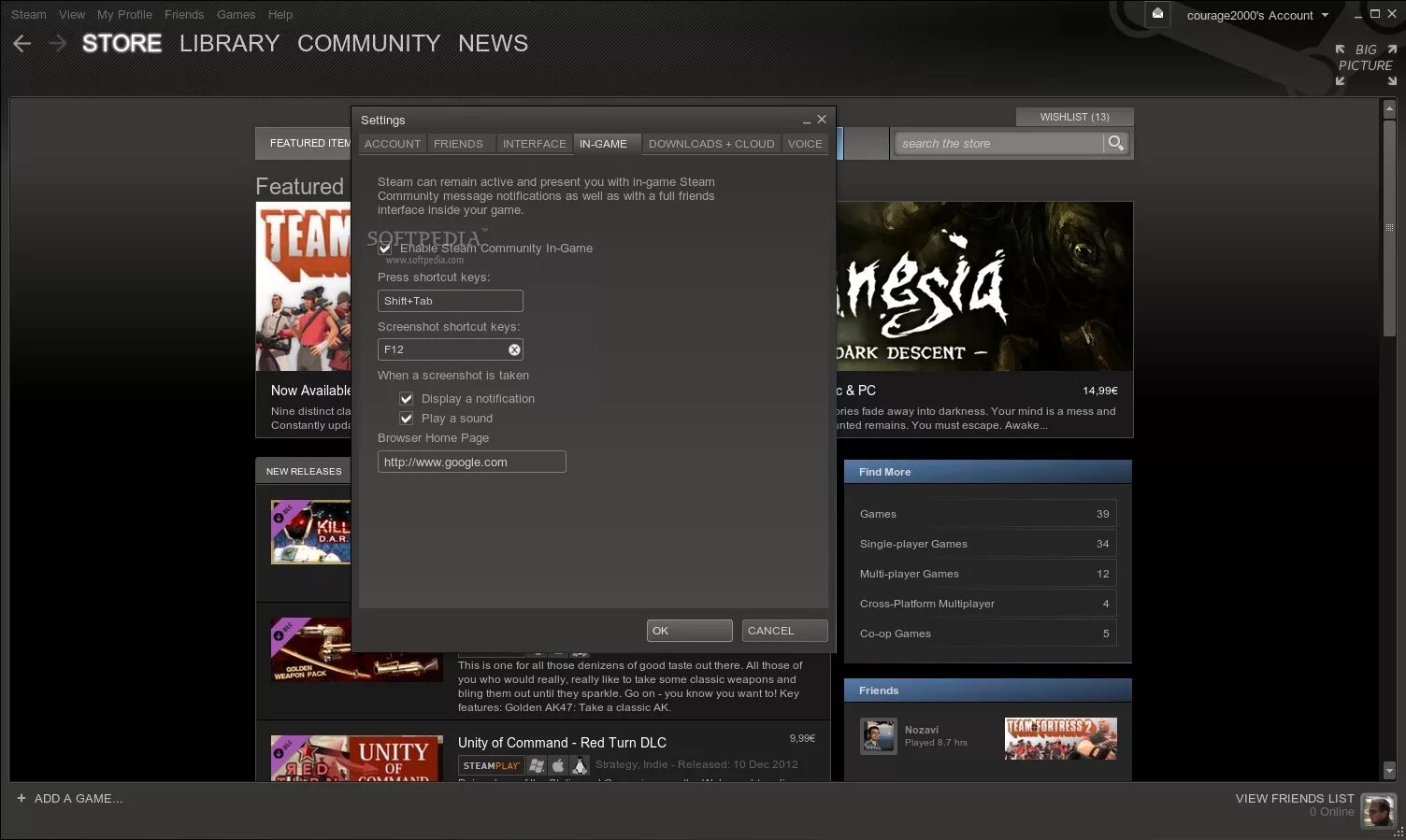Open Unity of Command - Red Turn DLC title

(x=562, y=743)
